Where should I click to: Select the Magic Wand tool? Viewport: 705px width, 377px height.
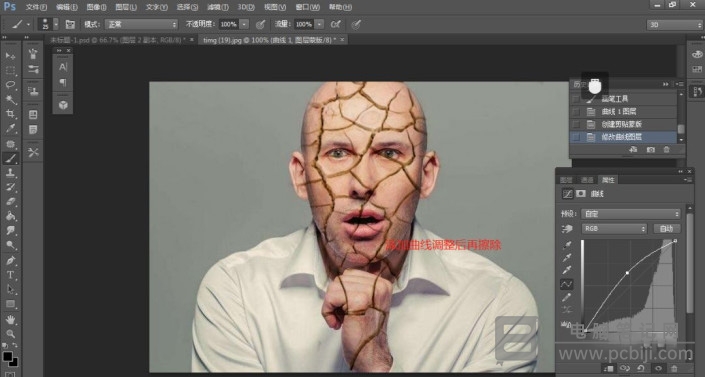[10, 99]
